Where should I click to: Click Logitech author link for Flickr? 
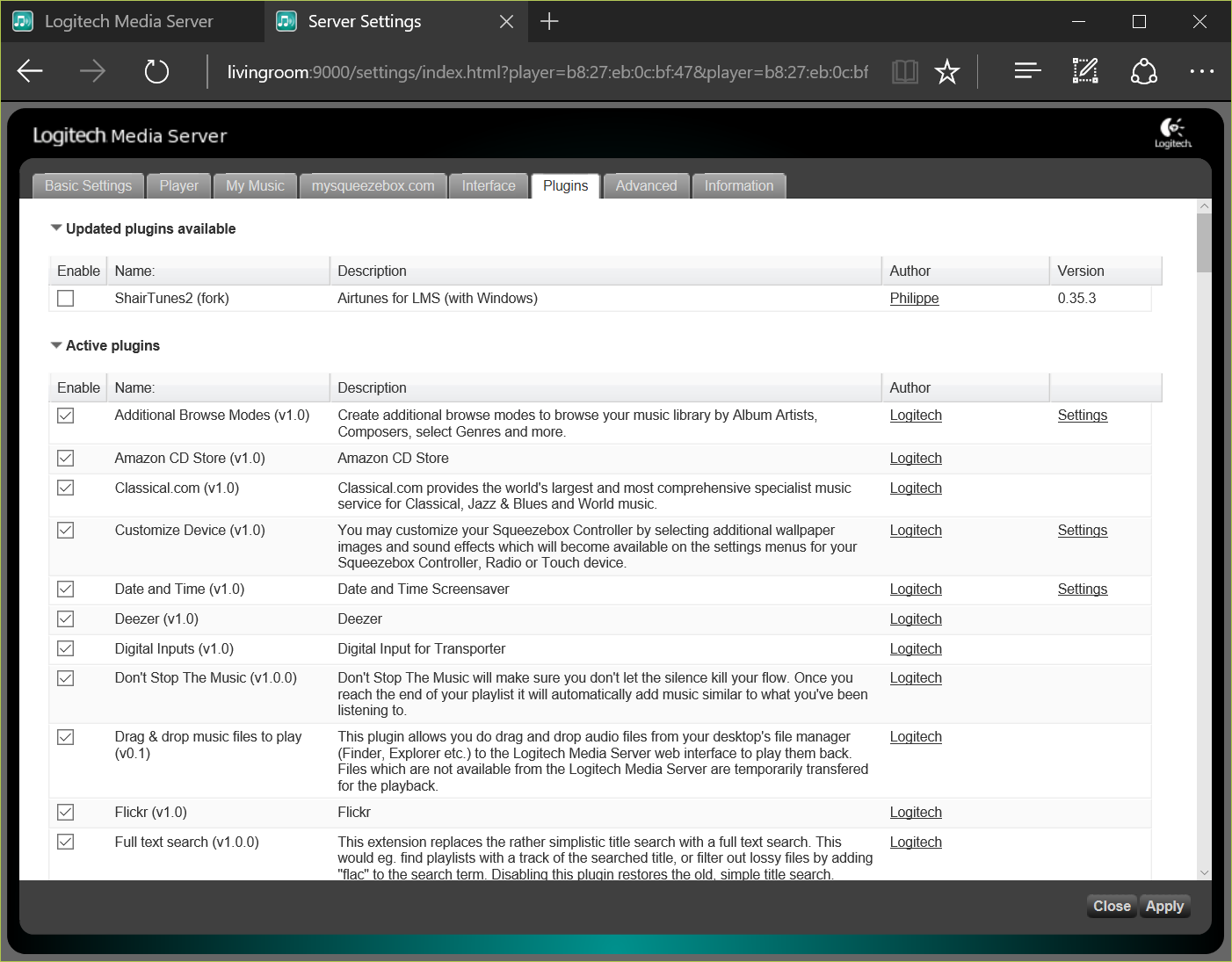click(x=916, y=813)
